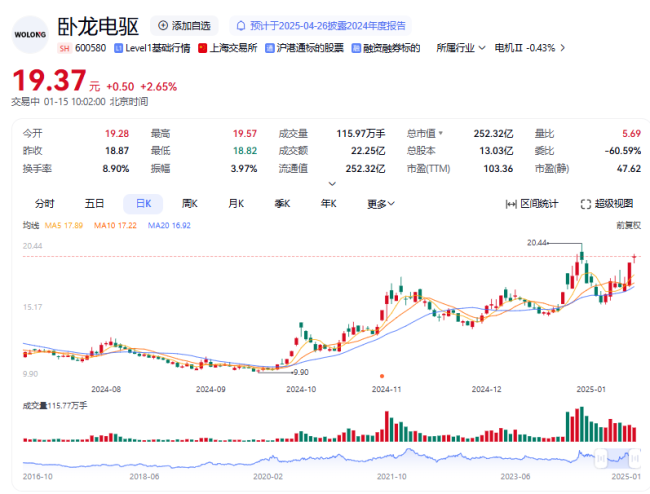Click the 委比 value -60.59%

(623, 151)
